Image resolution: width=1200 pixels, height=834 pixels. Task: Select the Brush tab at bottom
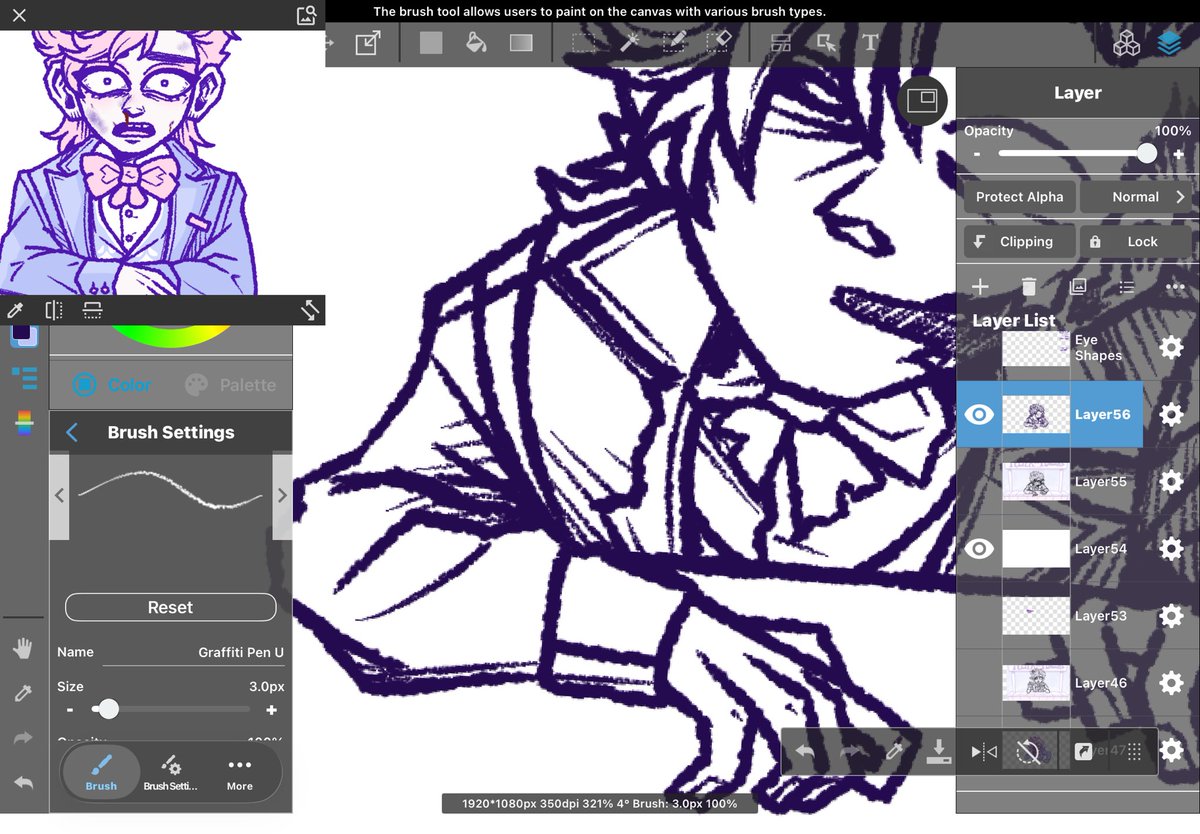pos(101,772)
